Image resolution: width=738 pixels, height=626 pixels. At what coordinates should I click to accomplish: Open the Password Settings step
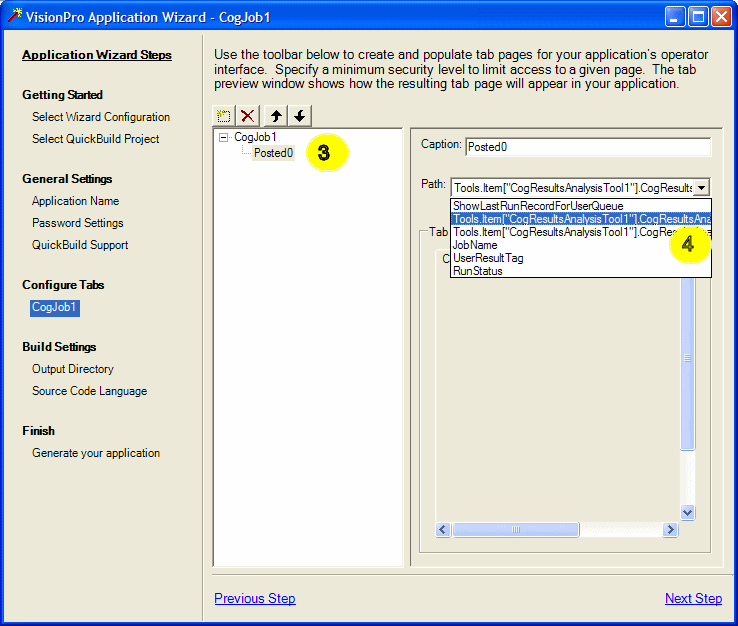coord(78,223)
